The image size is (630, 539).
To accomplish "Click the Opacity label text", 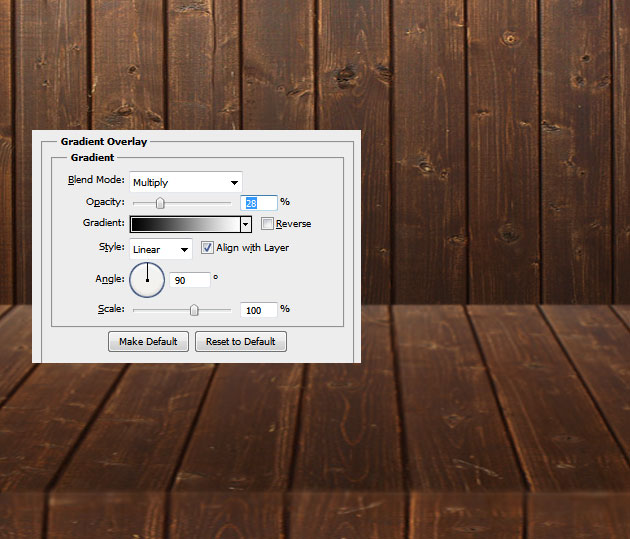I will tap(105, 202).
